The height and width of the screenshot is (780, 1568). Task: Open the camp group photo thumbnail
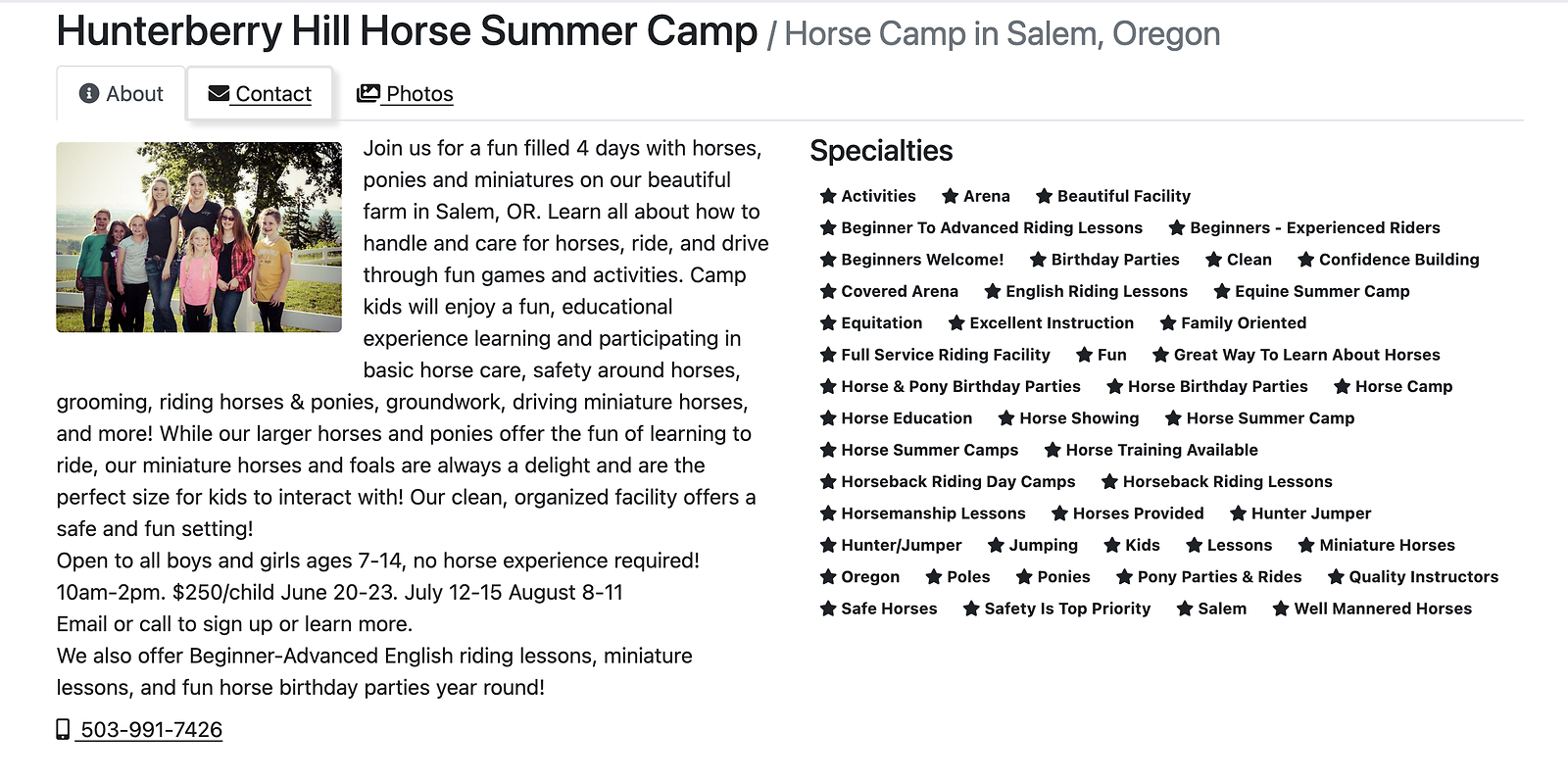click(x=199, y=237)
